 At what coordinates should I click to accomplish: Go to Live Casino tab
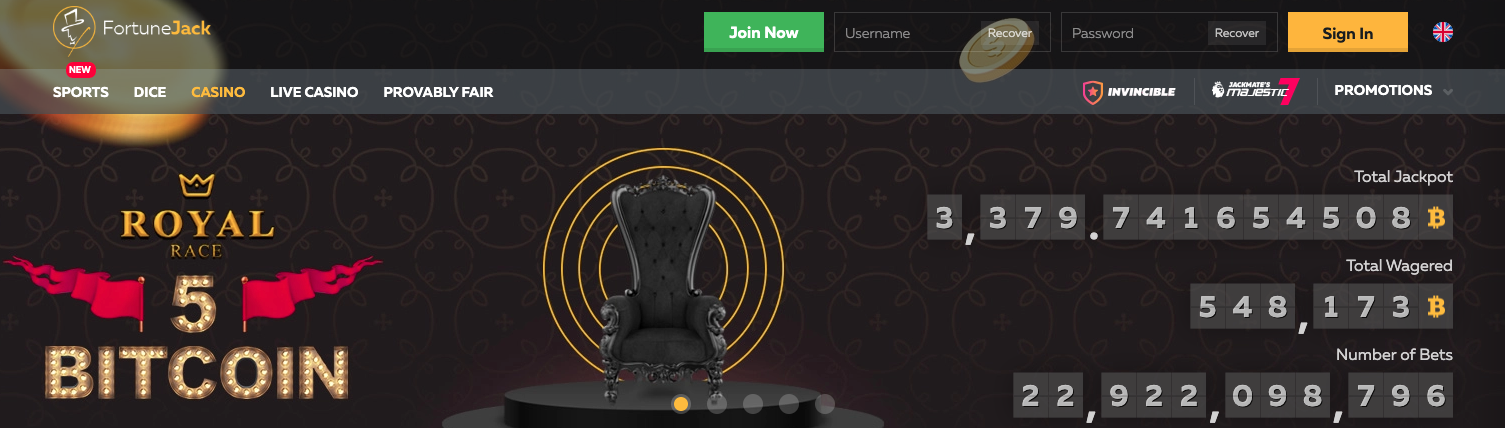(x=314, y=92)
